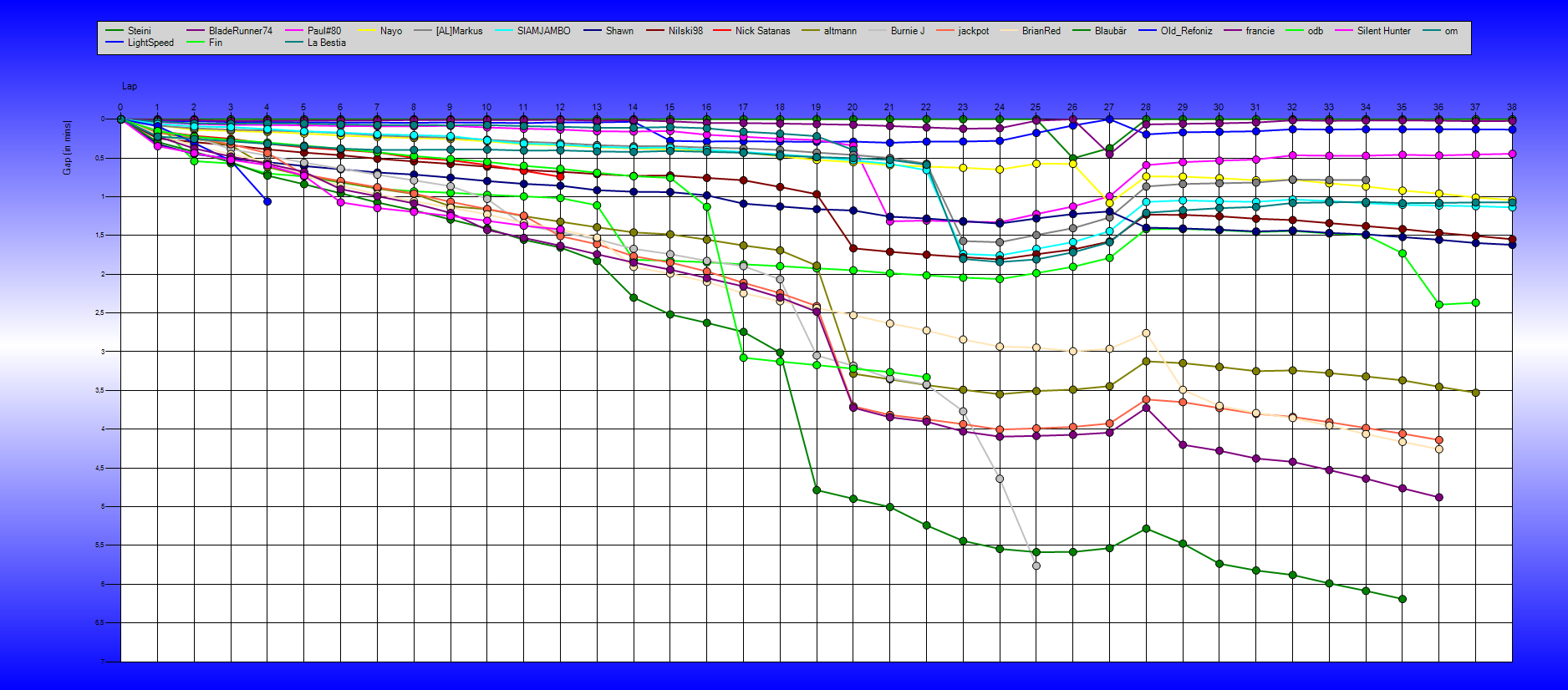Select SIAMJAMBO in the chart legend
This screenshot has width=1568, height=690.
pyautogui.click(x=532, y=31)
